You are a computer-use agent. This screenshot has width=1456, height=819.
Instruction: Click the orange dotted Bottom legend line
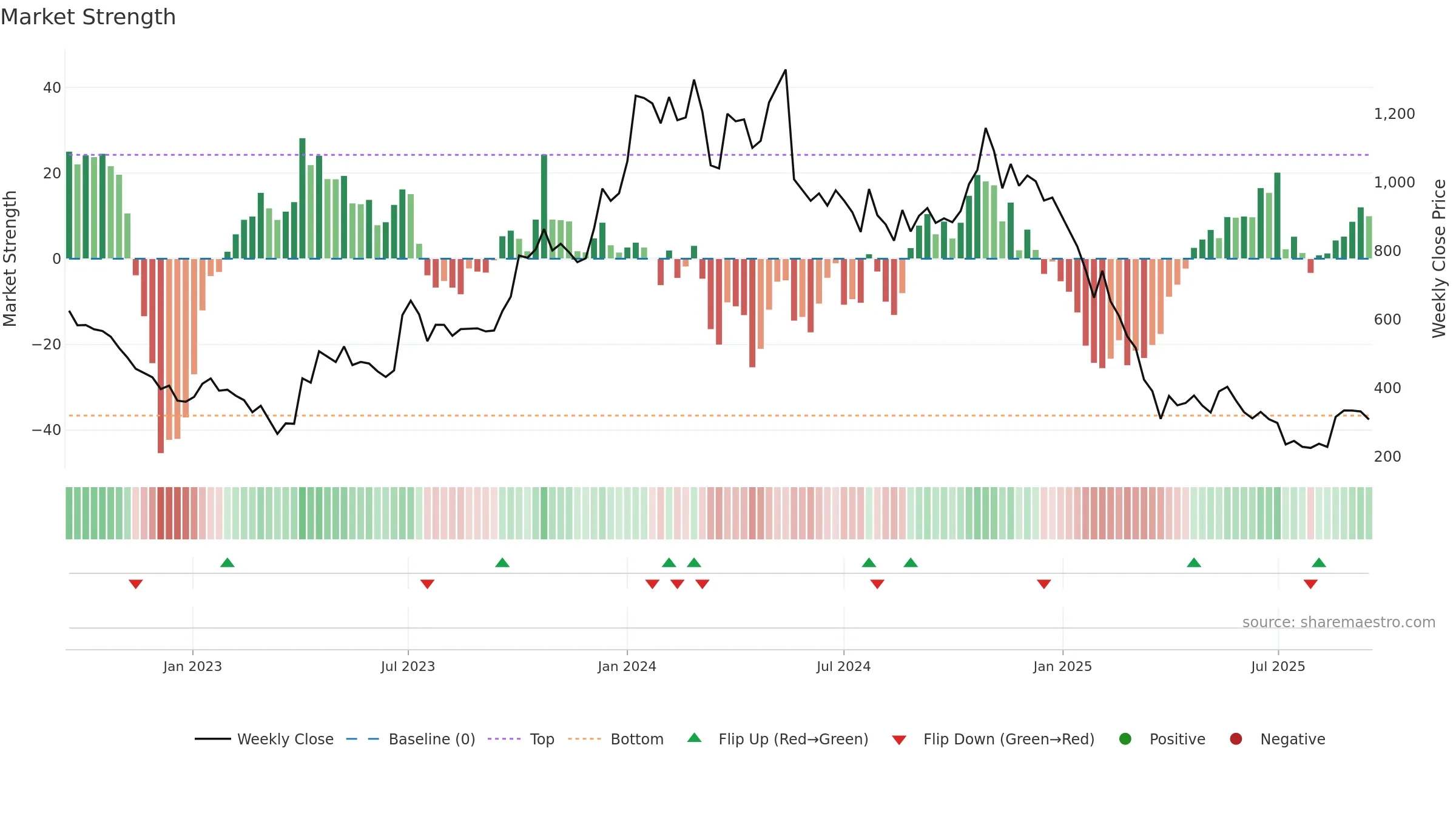[x=584, y=739]
